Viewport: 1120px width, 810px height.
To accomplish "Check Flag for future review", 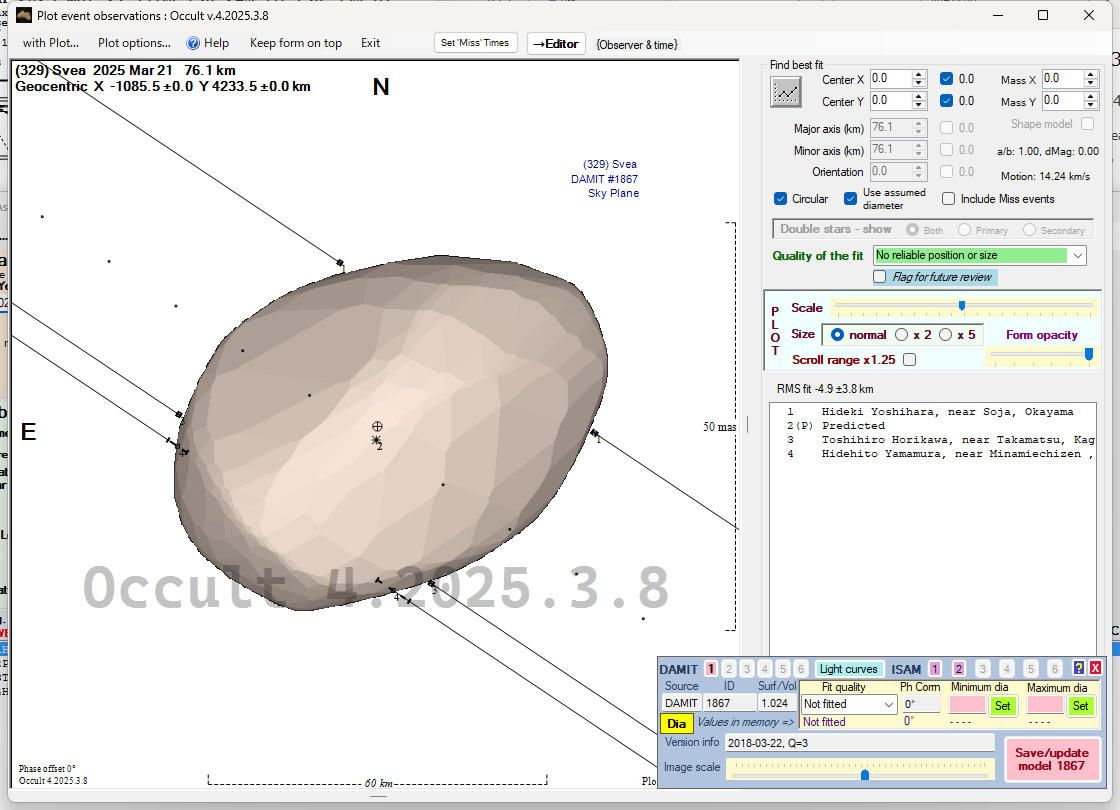I will pos(880,277).
